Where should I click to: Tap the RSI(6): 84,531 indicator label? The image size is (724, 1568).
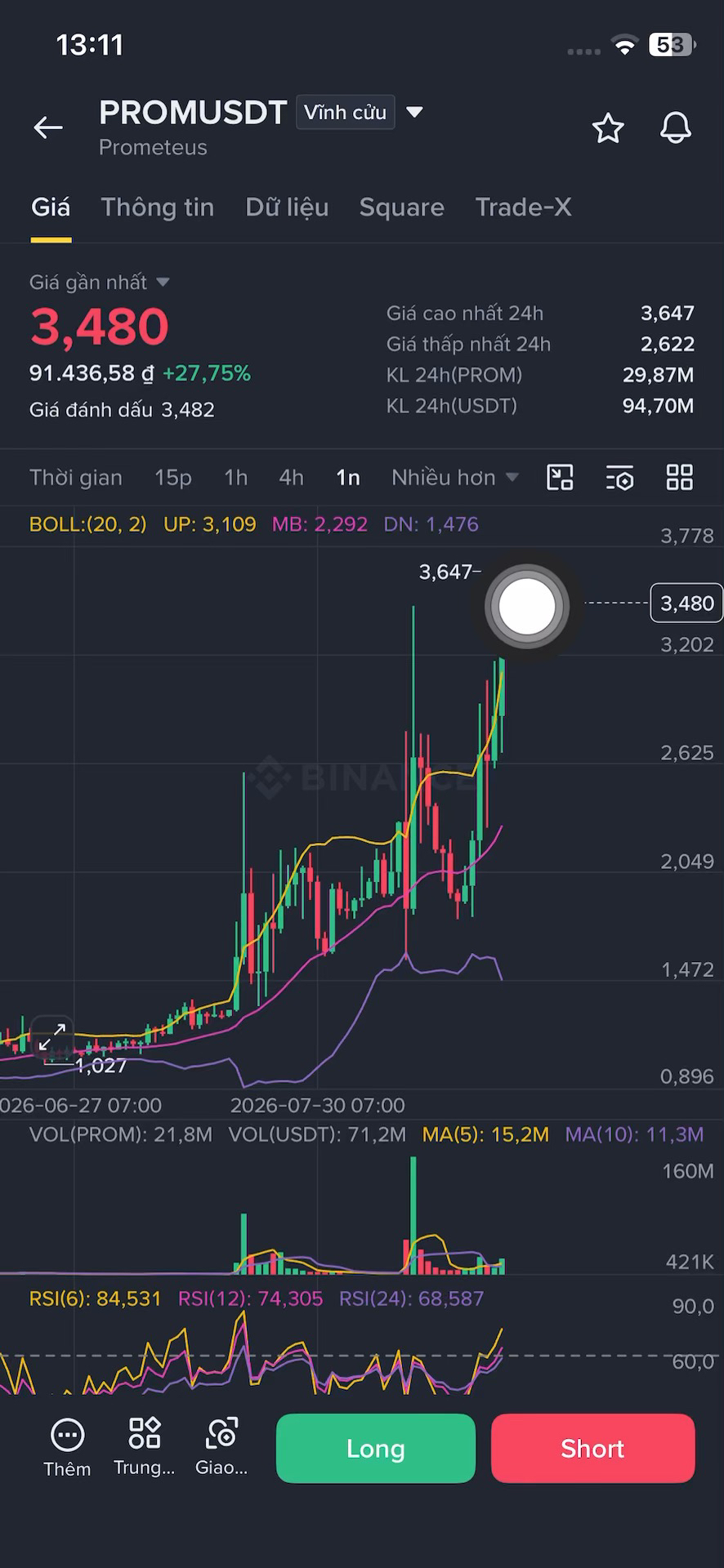click(x=96, y=1298)
